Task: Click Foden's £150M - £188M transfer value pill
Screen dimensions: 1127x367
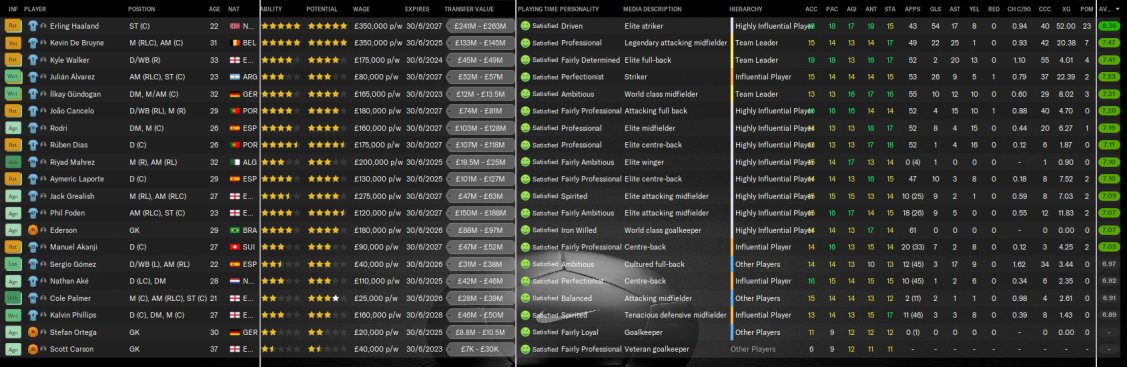Action: 480,213
